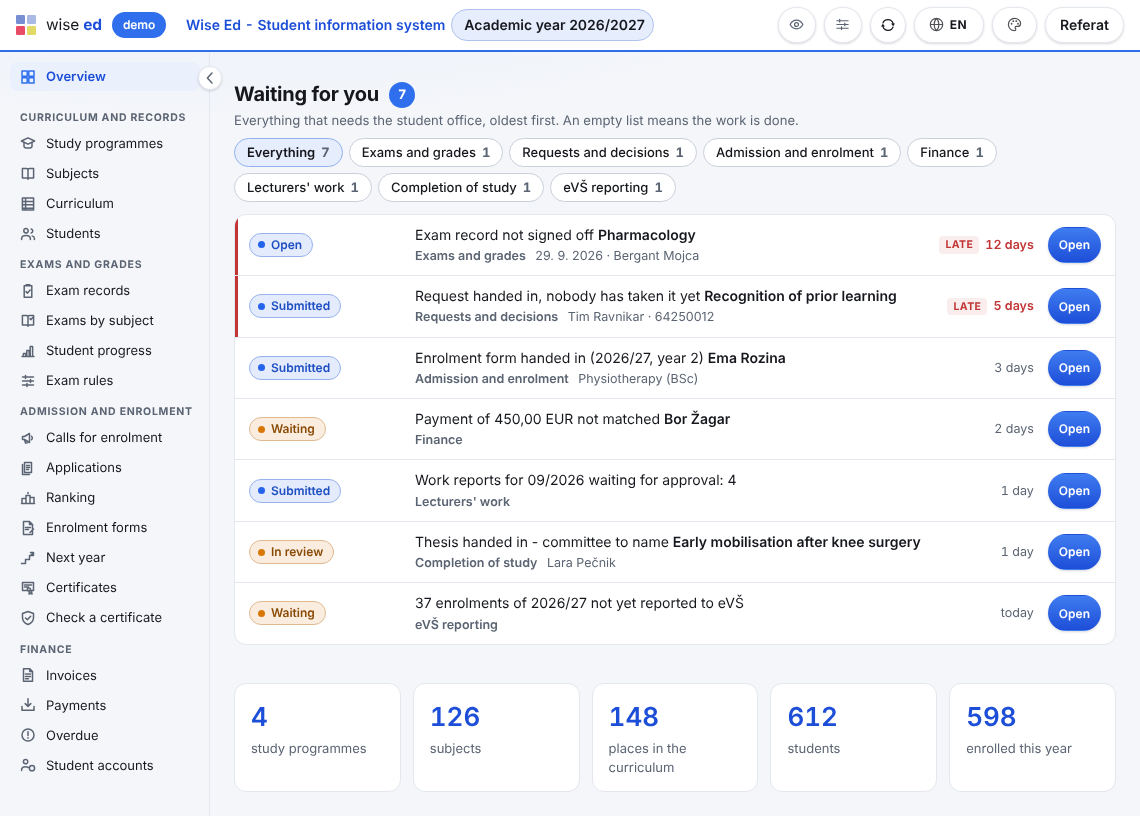The height and width of the screenshot is (816, 1140).
Task: Open the EN language selector
Action: click(x=948, y=25)
